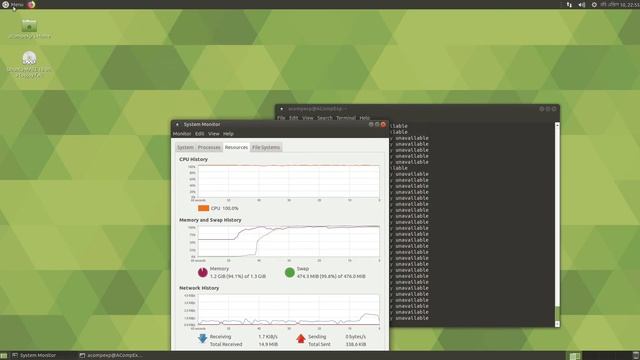
Task: Switch to the Processes tab
Action: click(209, 147)
